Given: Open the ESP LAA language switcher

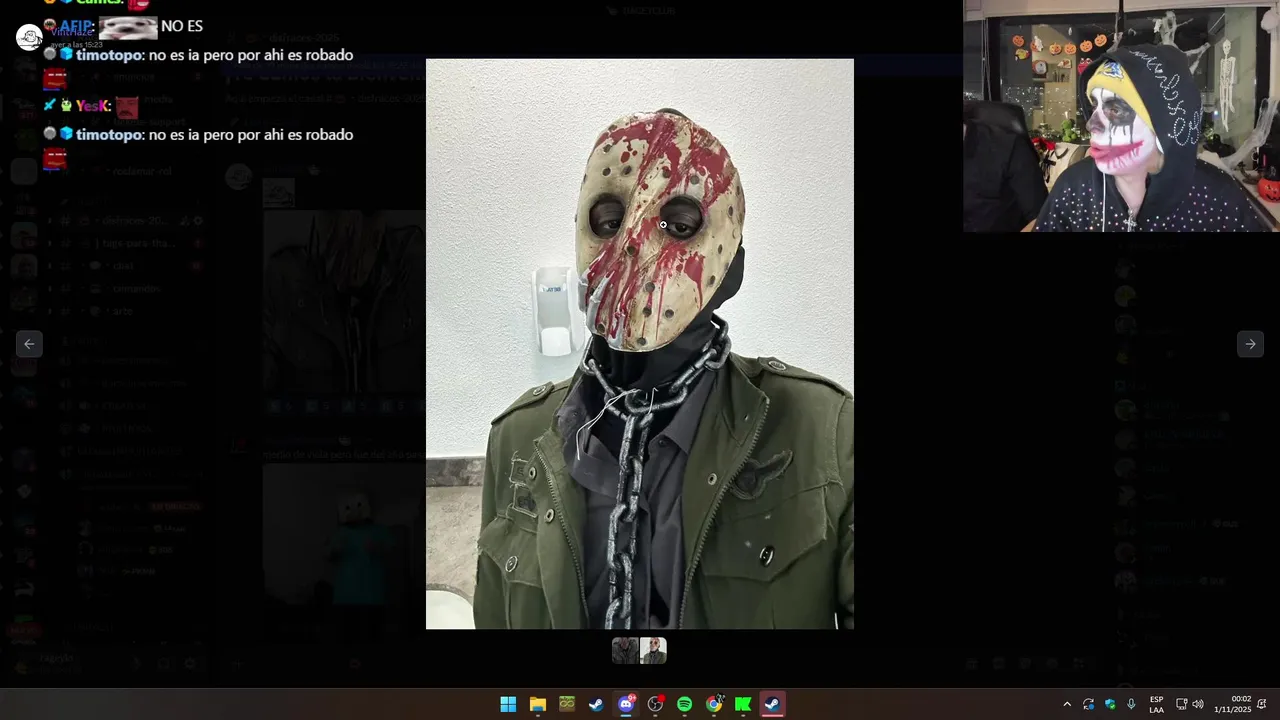Looking at the screenshot, I should tap(1157, 704).
